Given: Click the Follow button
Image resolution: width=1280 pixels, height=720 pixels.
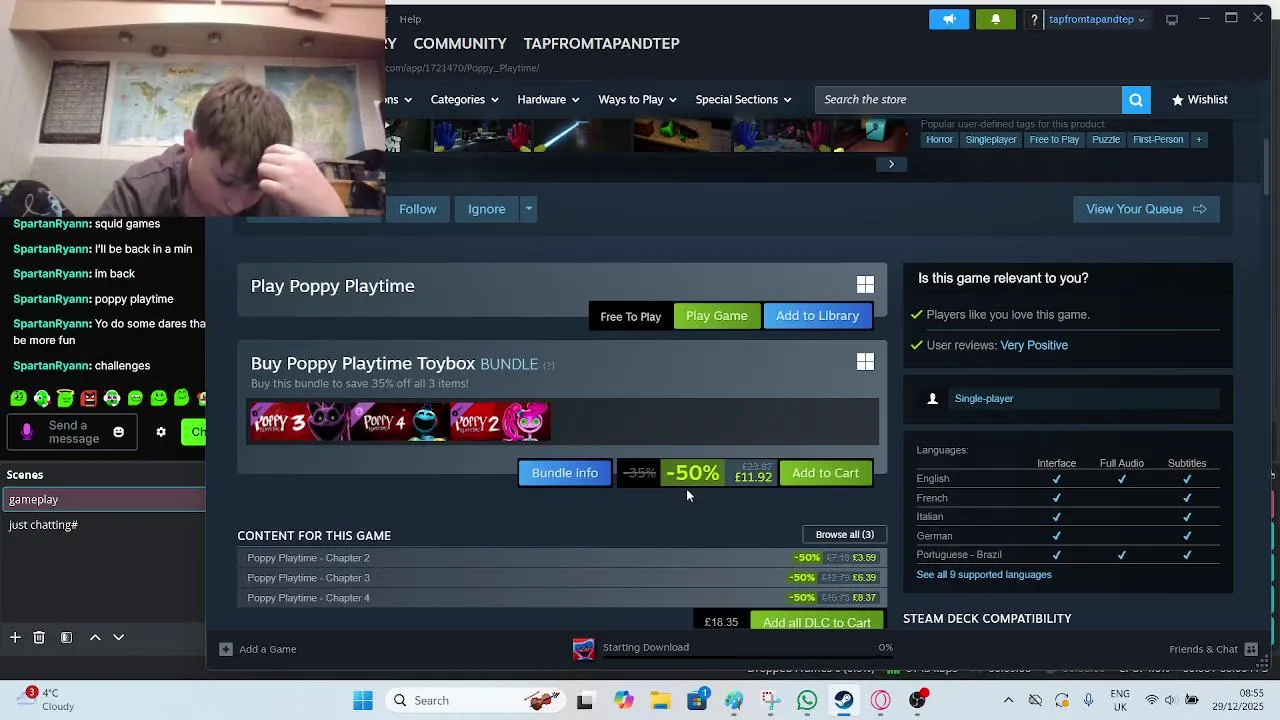Looking at the screenshot, I should tap(418, 209).
